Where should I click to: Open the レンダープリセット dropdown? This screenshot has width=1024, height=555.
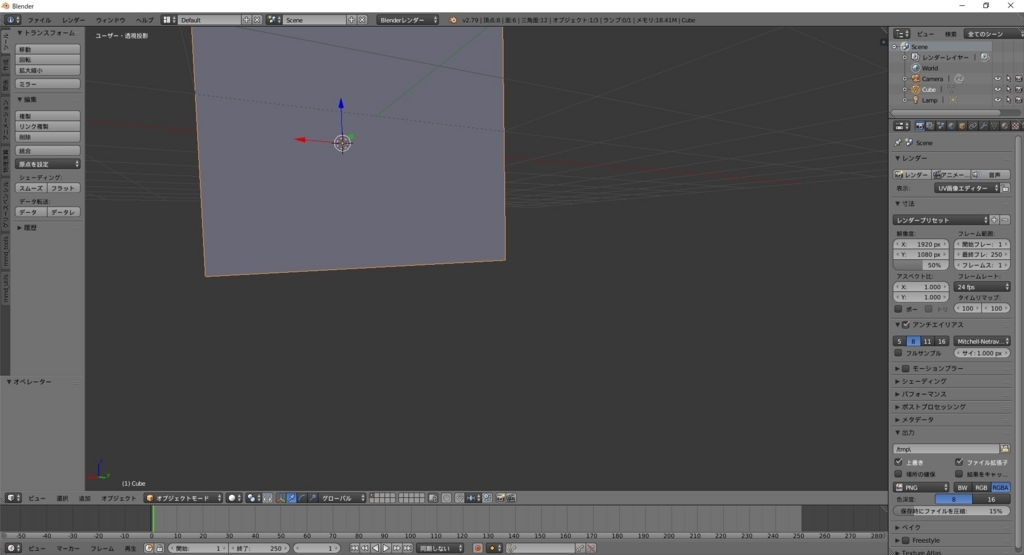coord(941,220)
